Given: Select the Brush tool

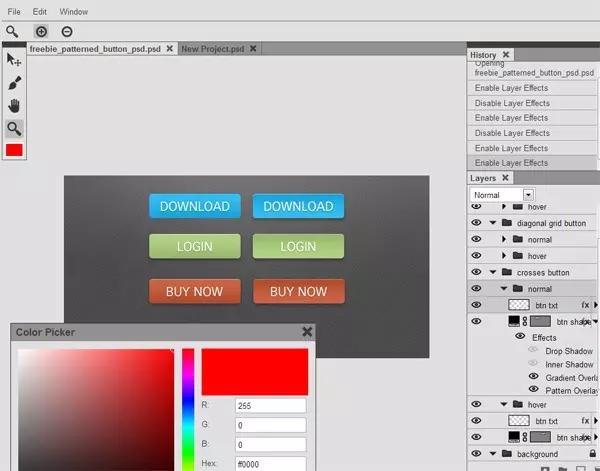Looking at the screenshot, I should 14,83.
